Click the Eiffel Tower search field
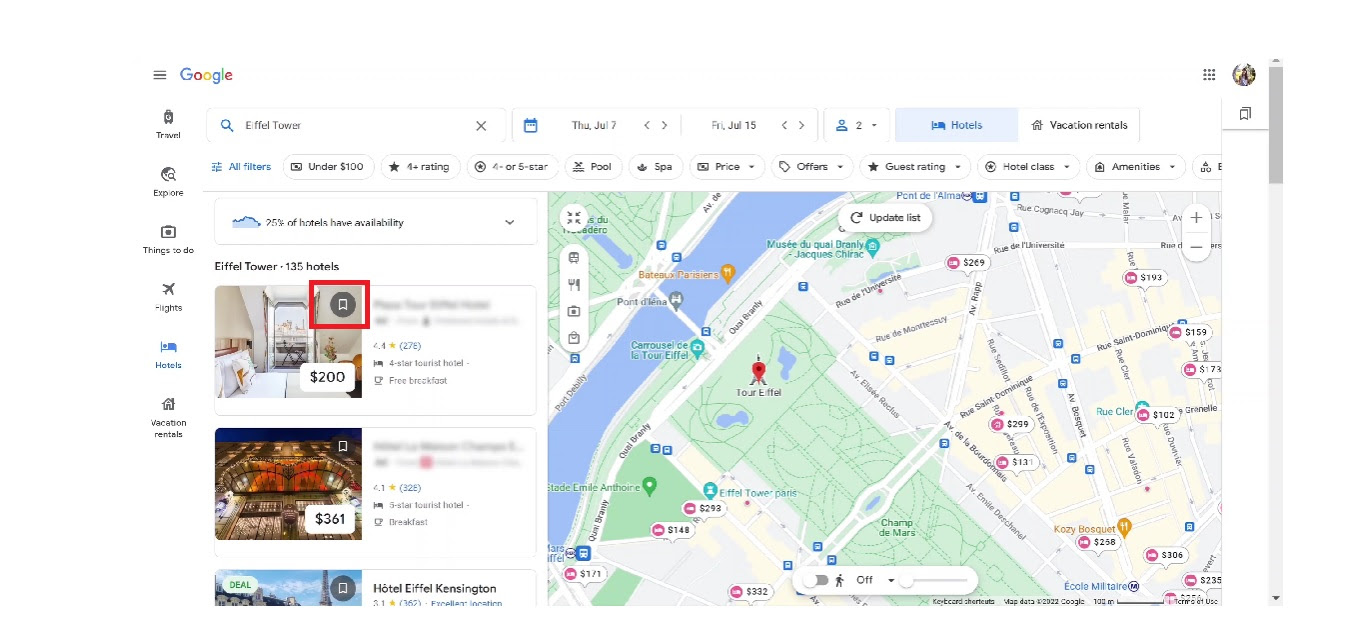1361x621 pixels. pos(355,126)
